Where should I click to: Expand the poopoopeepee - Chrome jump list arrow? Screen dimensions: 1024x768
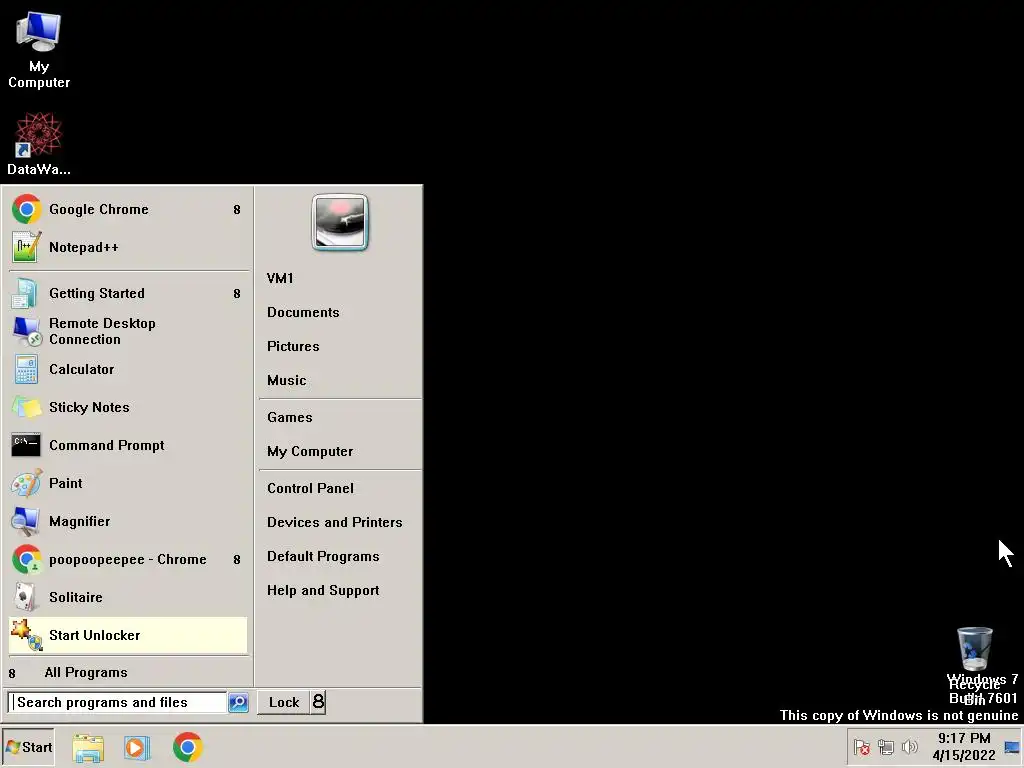237,560
